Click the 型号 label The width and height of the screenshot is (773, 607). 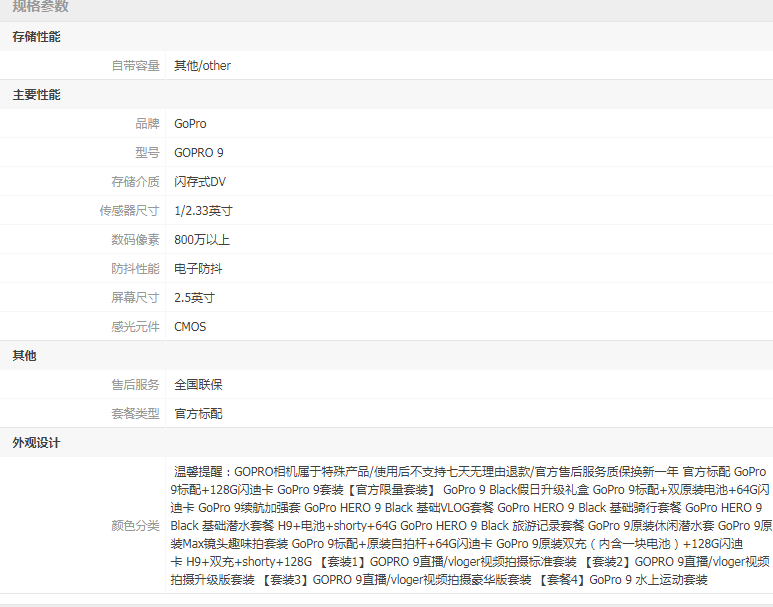[x=147, y=153]
